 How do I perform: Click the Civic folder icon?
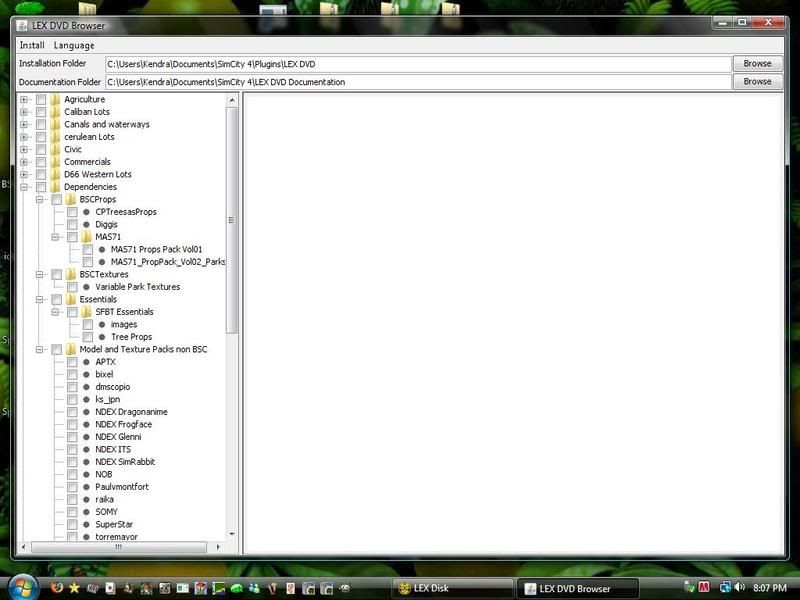55,150
